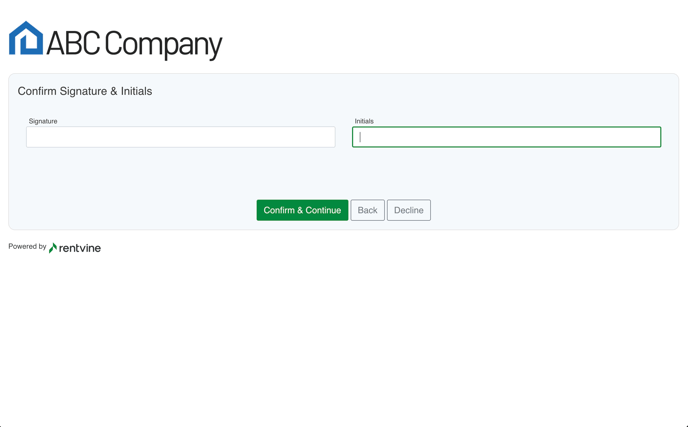This screenshot has height=427, width=688.
Task: Click the 'Initials' field label
Action: (364, 121)
